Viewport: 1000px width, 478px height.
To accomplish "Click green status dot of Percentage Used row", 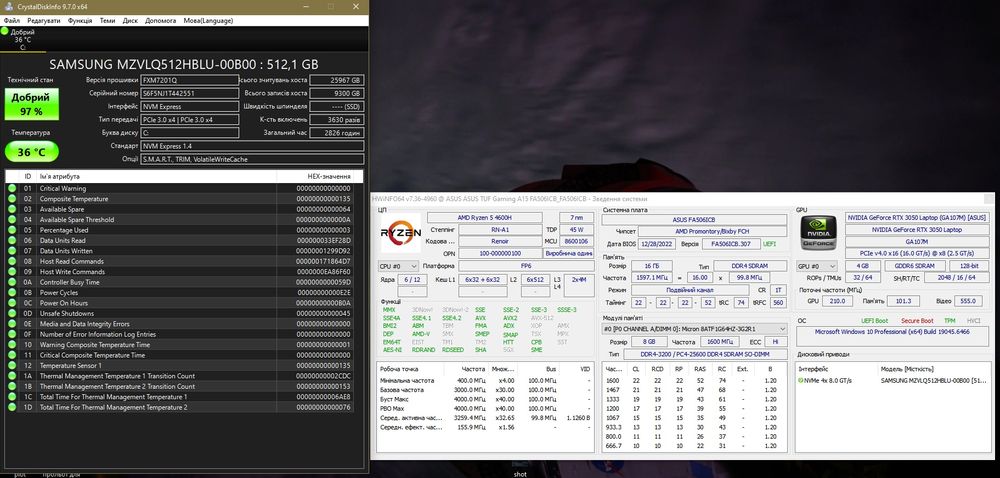I will pos(11,230).
